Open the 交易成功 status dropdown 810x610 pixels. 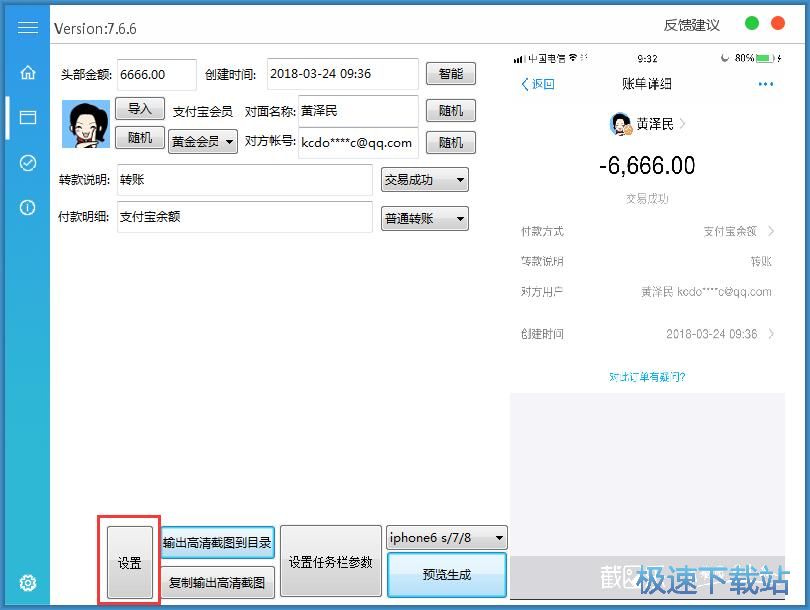[x=424, y=179]
